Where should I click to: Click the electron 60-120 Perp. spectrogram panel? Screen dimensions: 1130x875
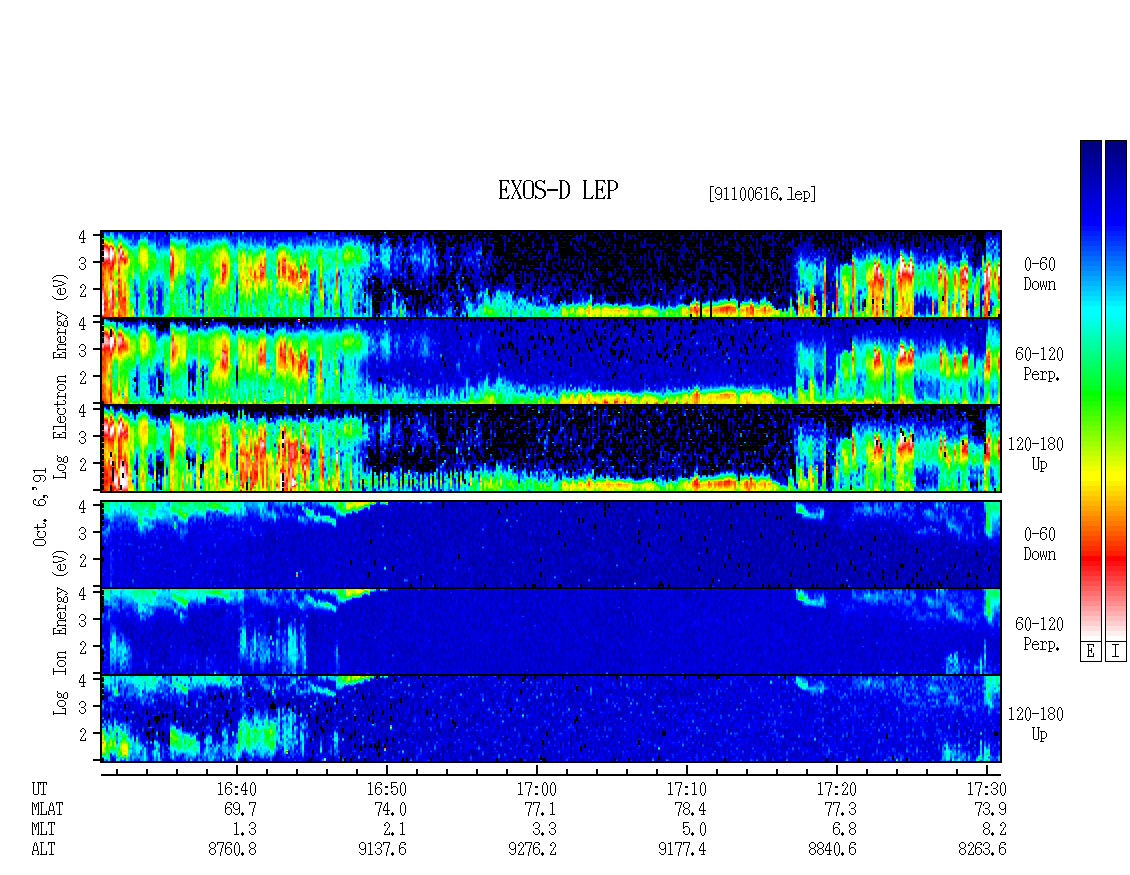click(x=551, y=361)
